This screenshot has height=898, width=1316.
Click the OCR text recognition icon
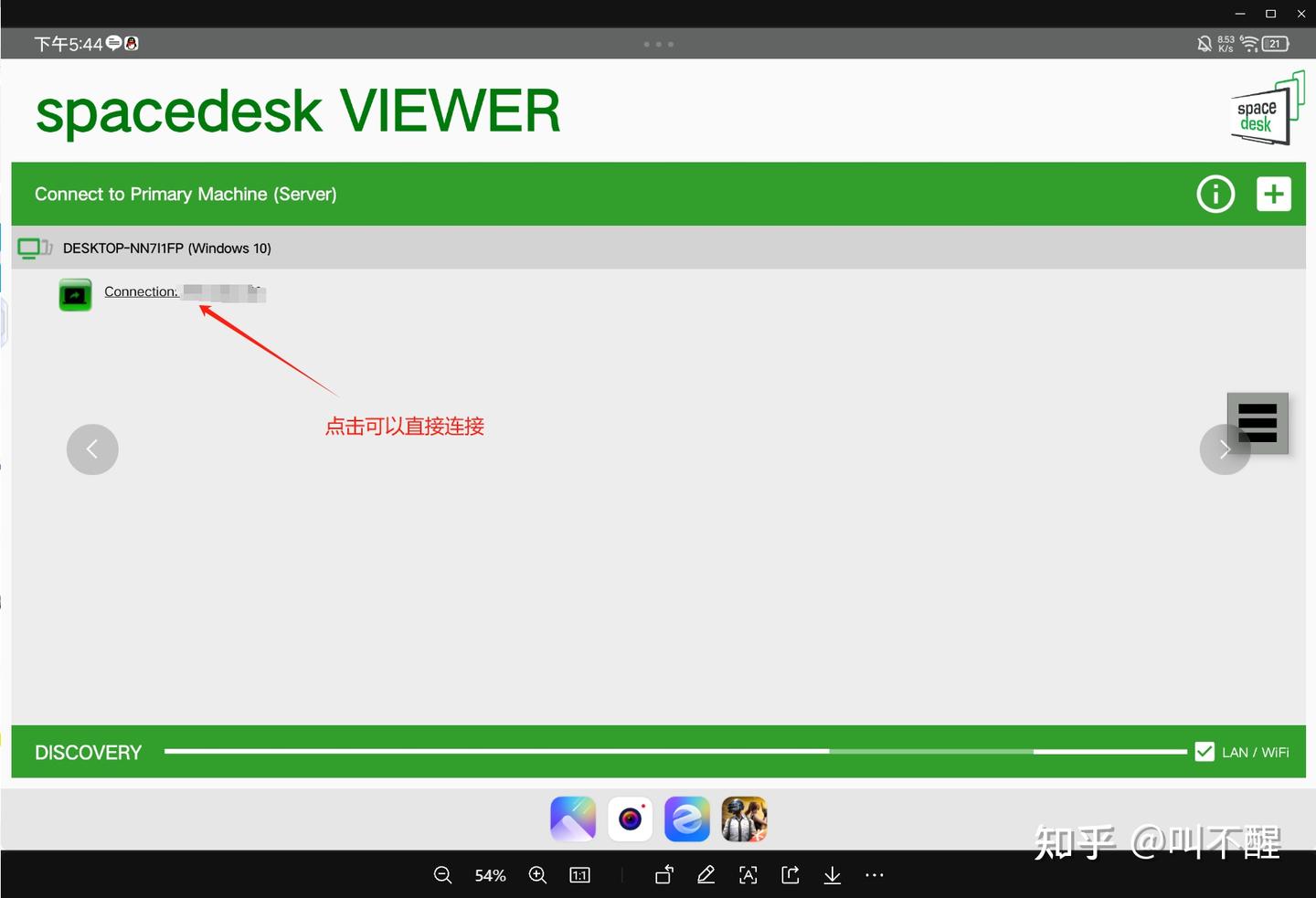(x=748, y=875)
